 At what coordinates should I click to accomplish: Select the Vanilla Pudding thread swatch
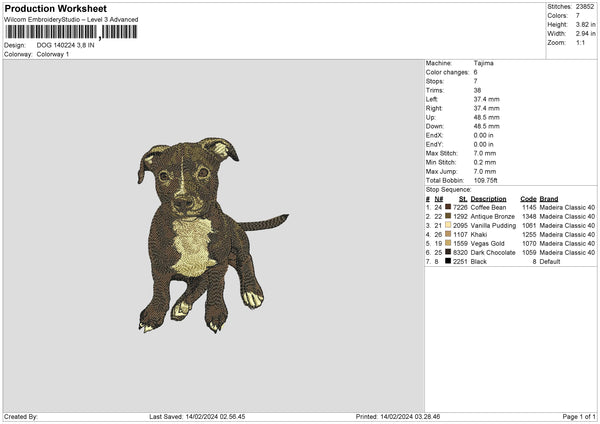point(449,225)
